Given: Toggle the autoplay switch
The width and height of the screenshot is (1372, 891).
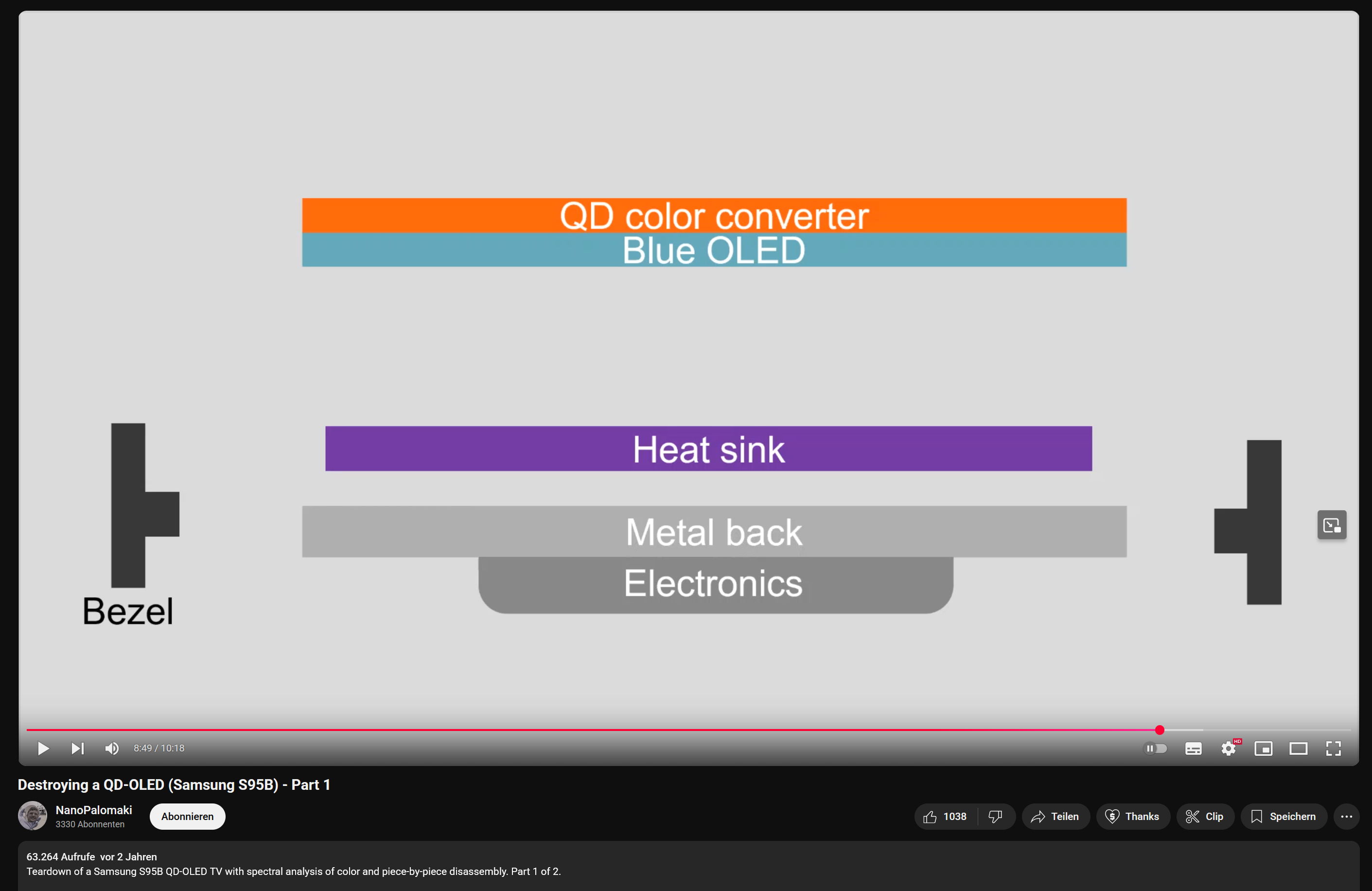Looking at the screenshot, I should click(1155, 748).
